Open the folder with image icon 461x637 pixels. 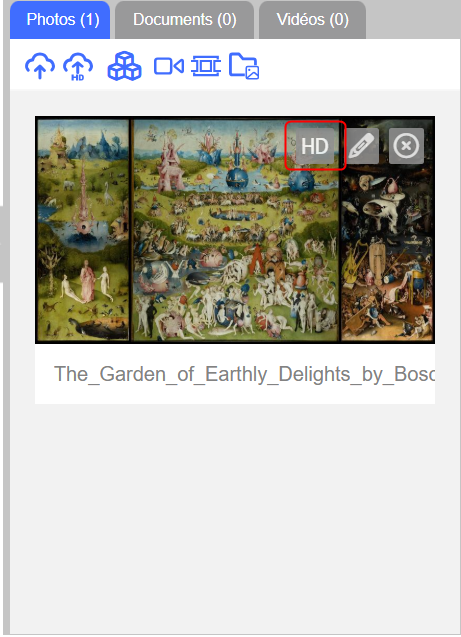(x=244, y=66)
